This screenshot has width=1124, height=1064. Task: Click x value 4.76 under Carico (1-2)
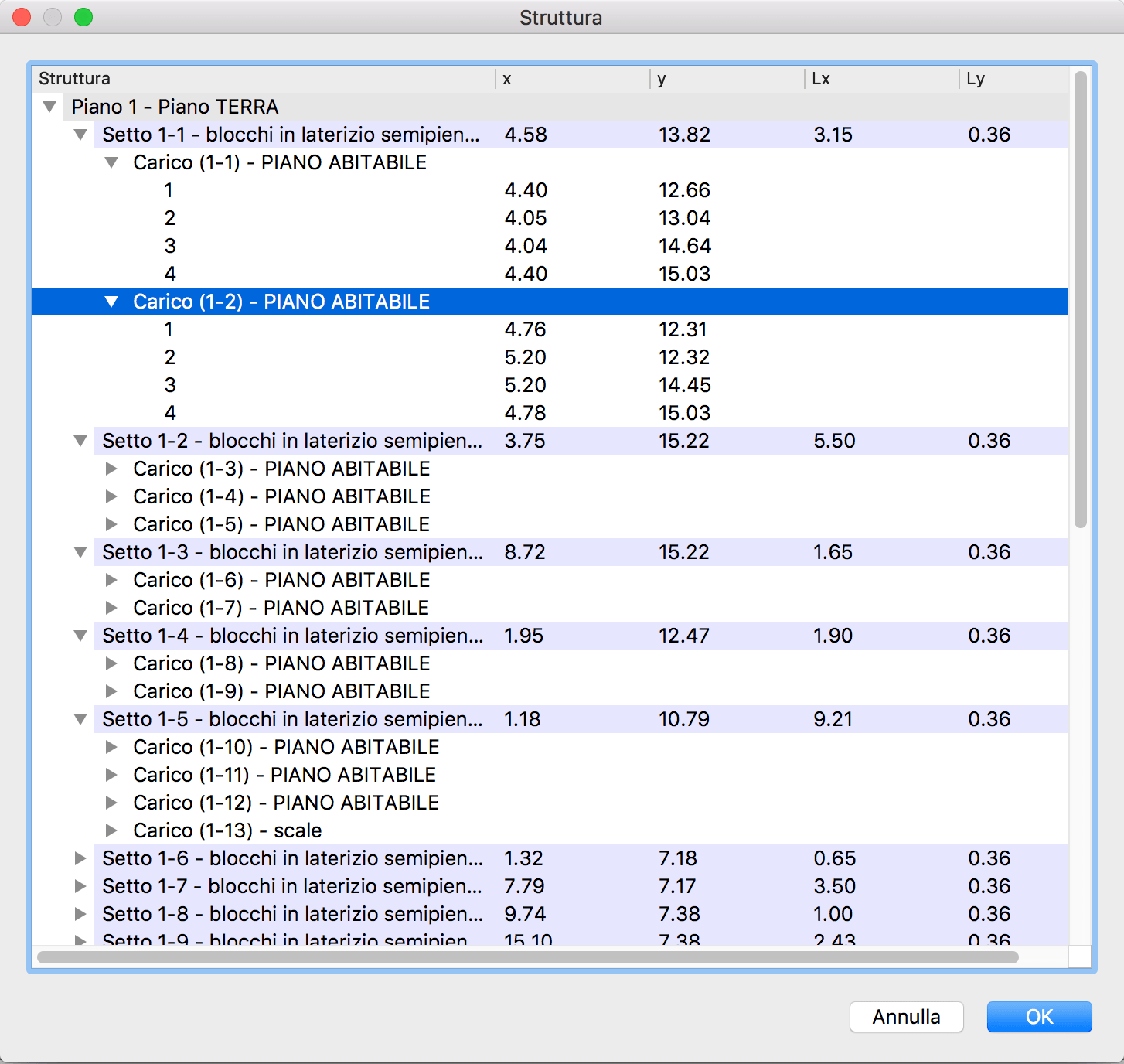click(x=526, y=329)
